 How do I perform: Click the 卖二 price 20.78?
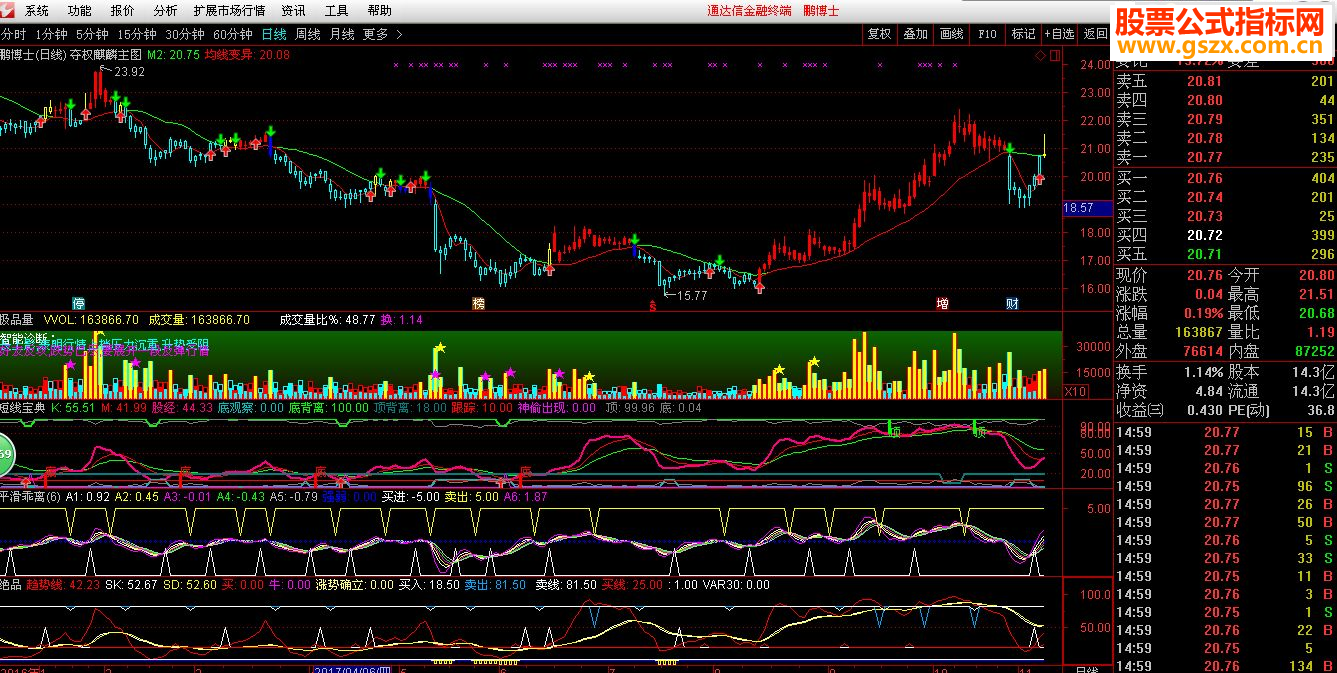point(1204,139)
